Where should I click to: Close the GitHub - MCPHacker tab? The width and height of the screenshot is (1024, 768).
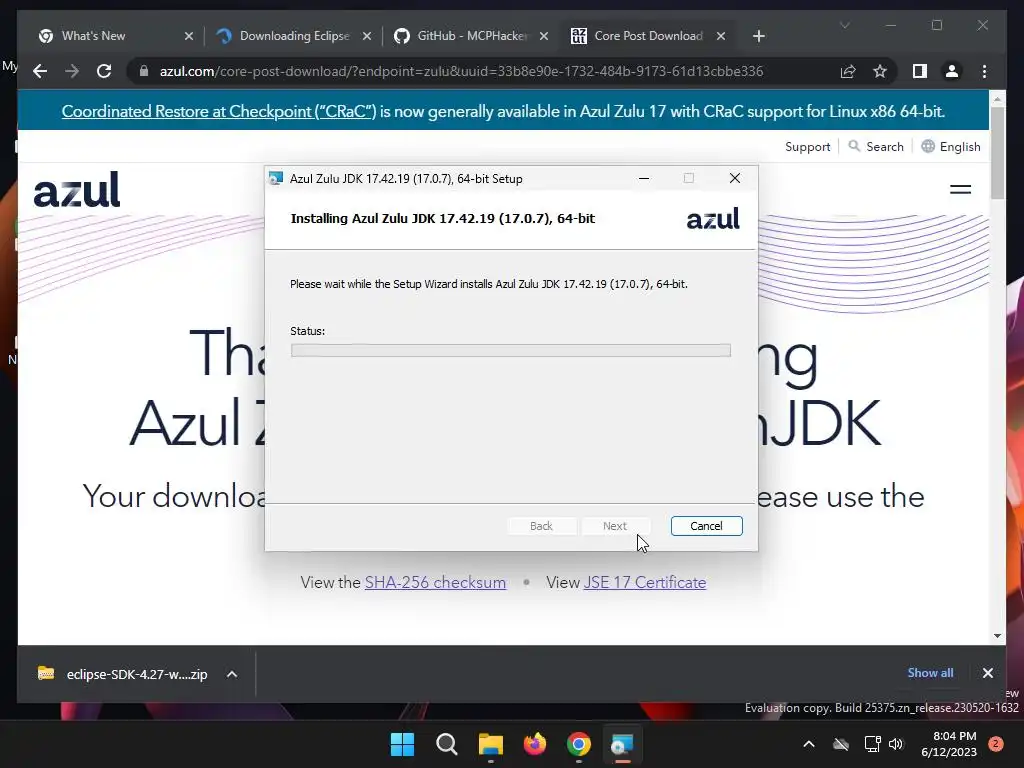[x=544, y=36]
